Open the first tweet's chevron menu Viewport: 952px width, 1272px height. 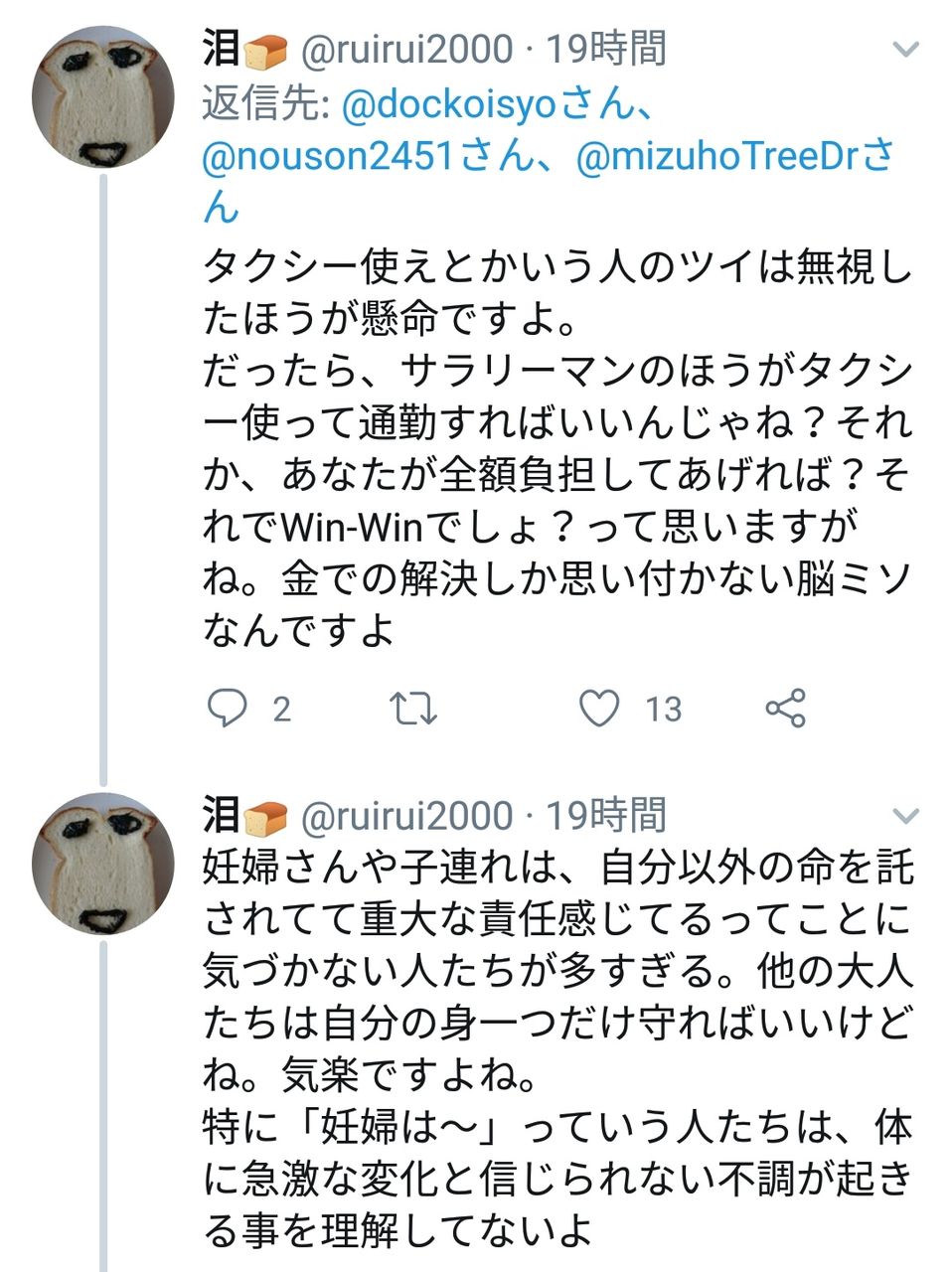tap(906, 49)
